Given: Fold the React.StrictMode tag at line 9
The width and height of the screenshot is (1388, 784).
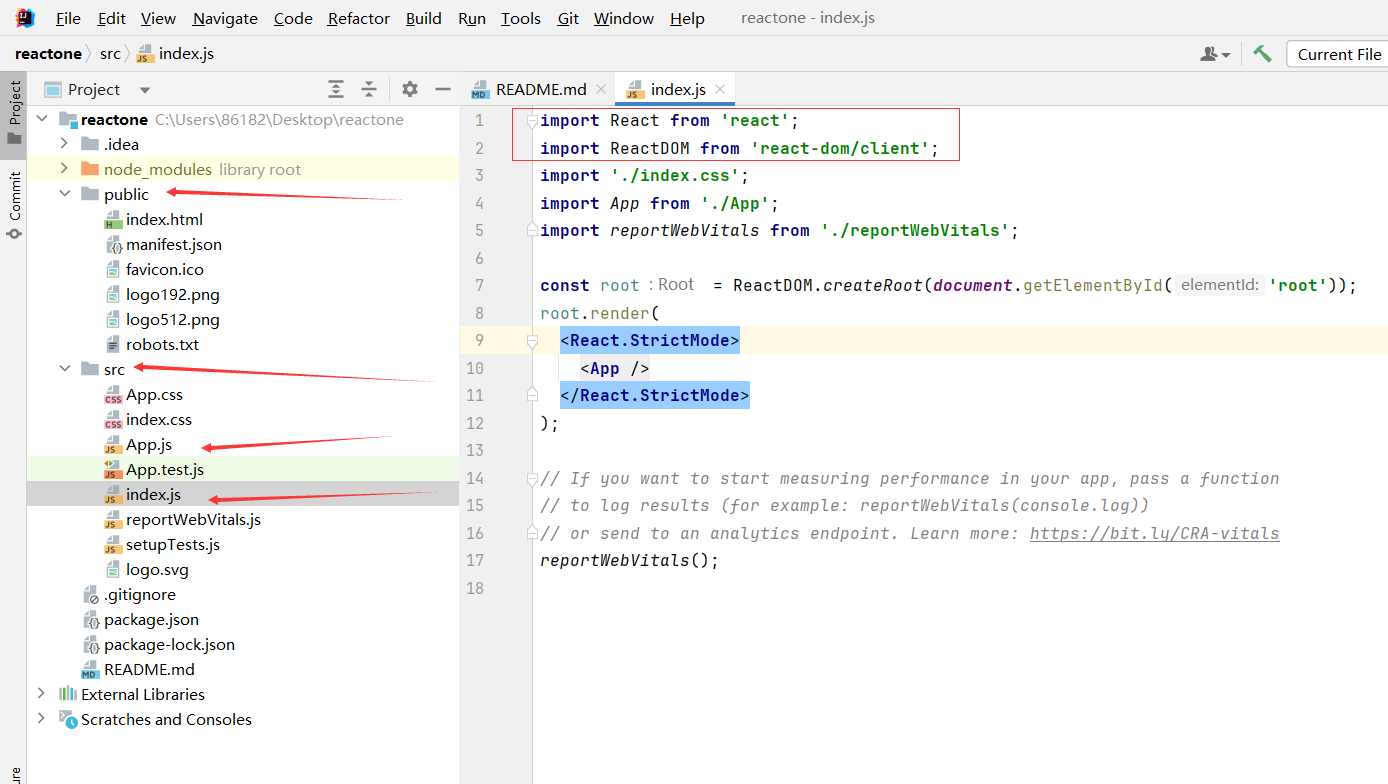Looking at the screenshot, I should tap(533, 340).
